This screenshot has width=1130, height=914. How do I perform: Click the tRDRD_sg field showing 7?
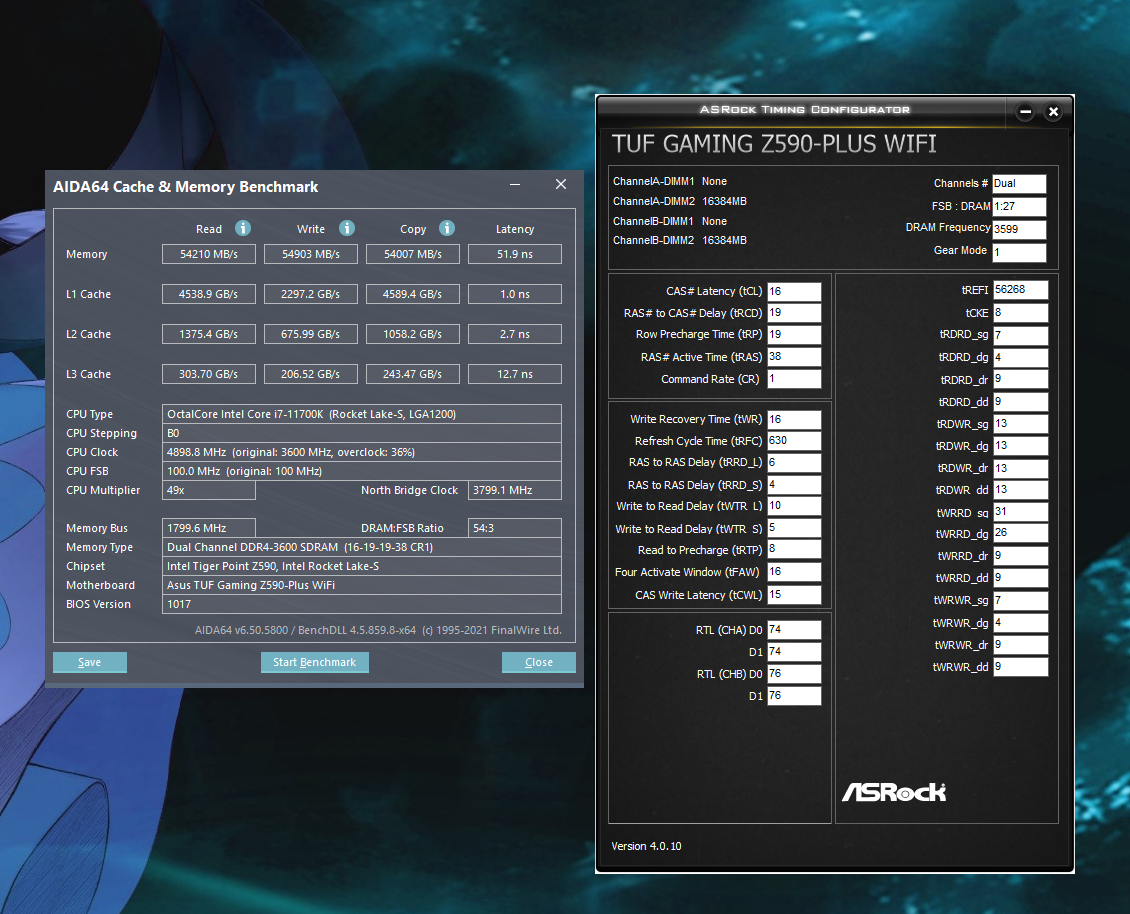(1020, 335)
